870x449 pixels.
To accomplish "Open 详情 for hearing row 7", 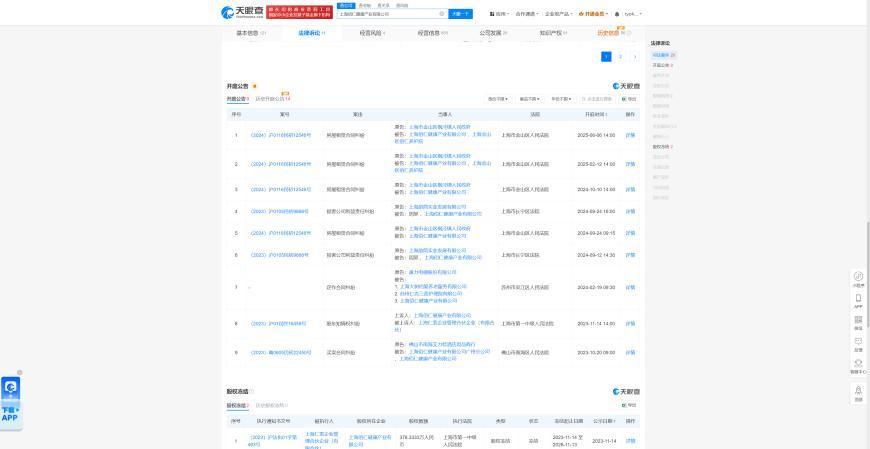I will [x=630, y=287].
